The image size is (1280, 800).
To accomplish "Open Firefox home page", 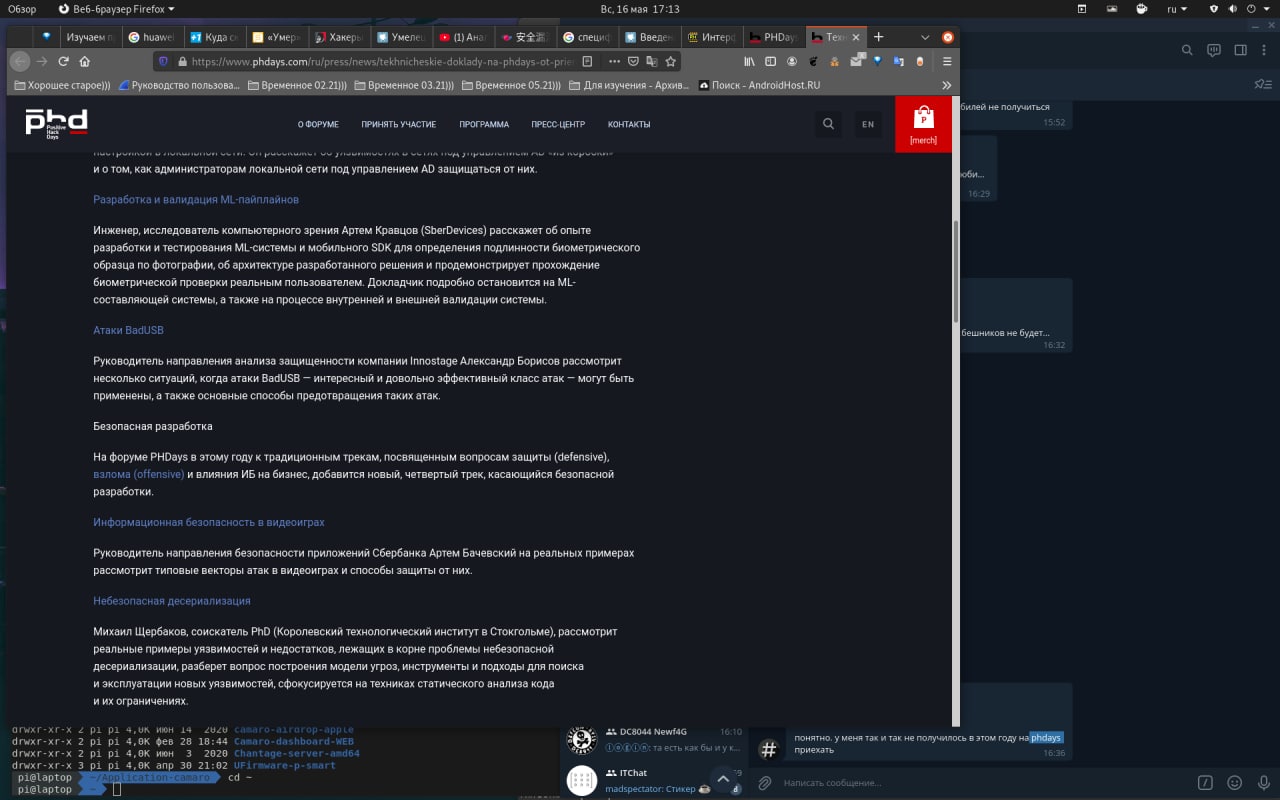I will [84, 61].
